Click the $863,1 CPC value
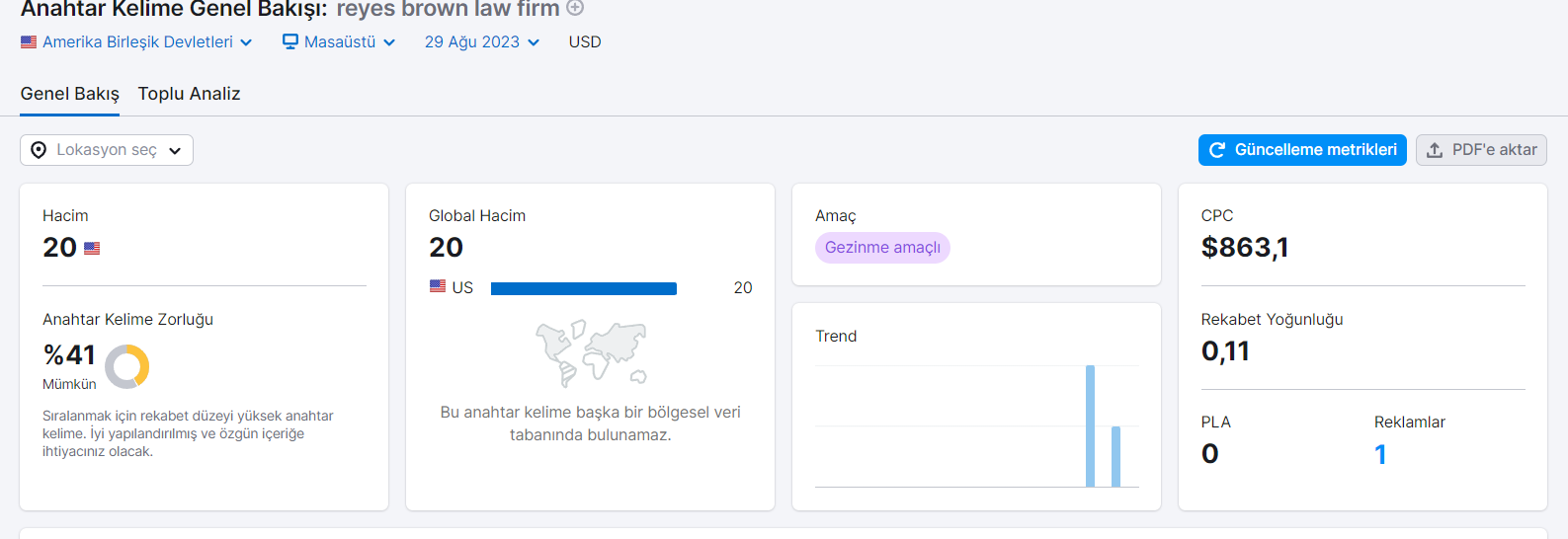The width and height of the screenshot is (1568, 539). [x=1245, y=247]
